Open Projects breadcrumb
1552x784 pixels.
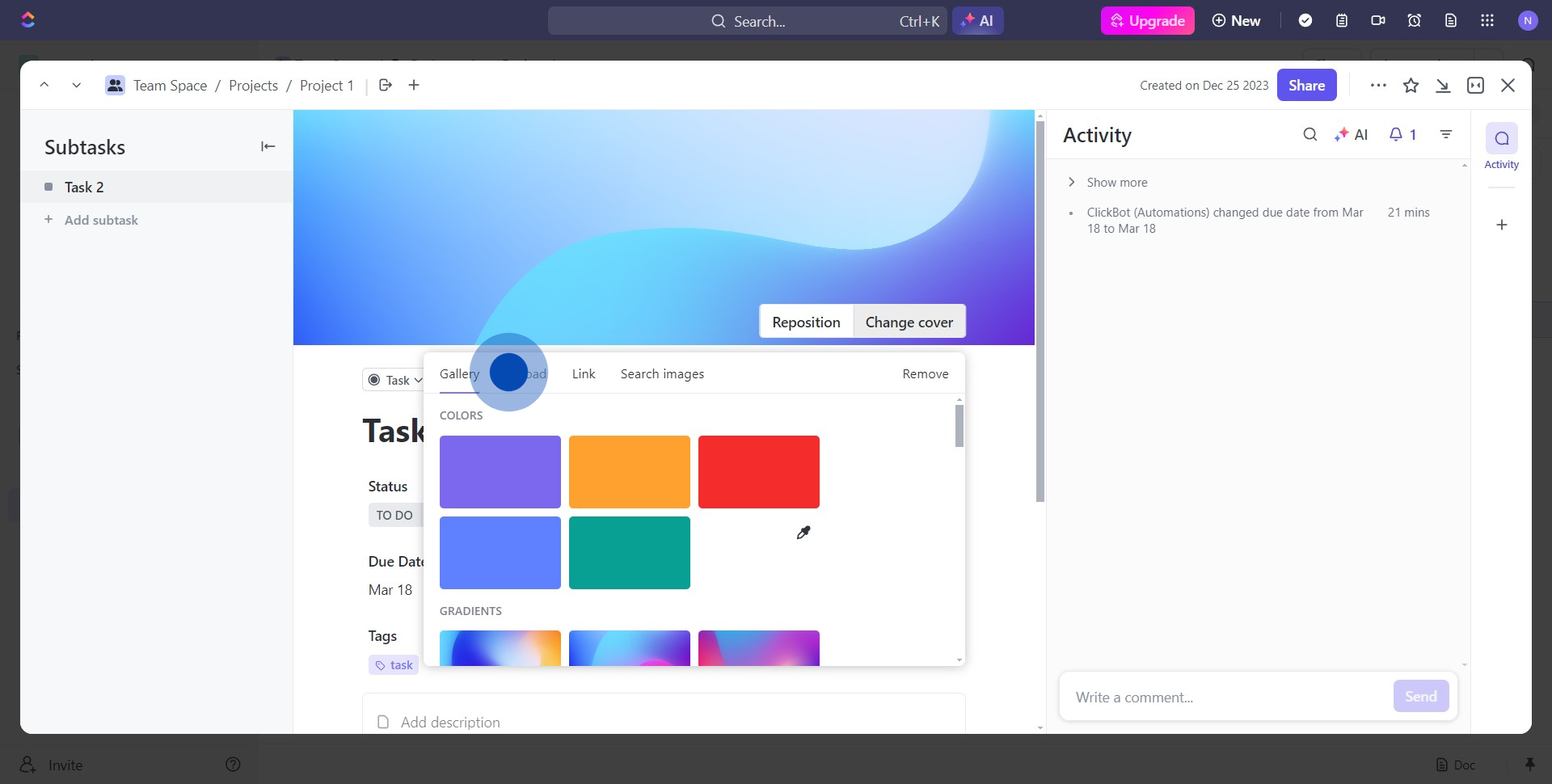pos(253,85)
